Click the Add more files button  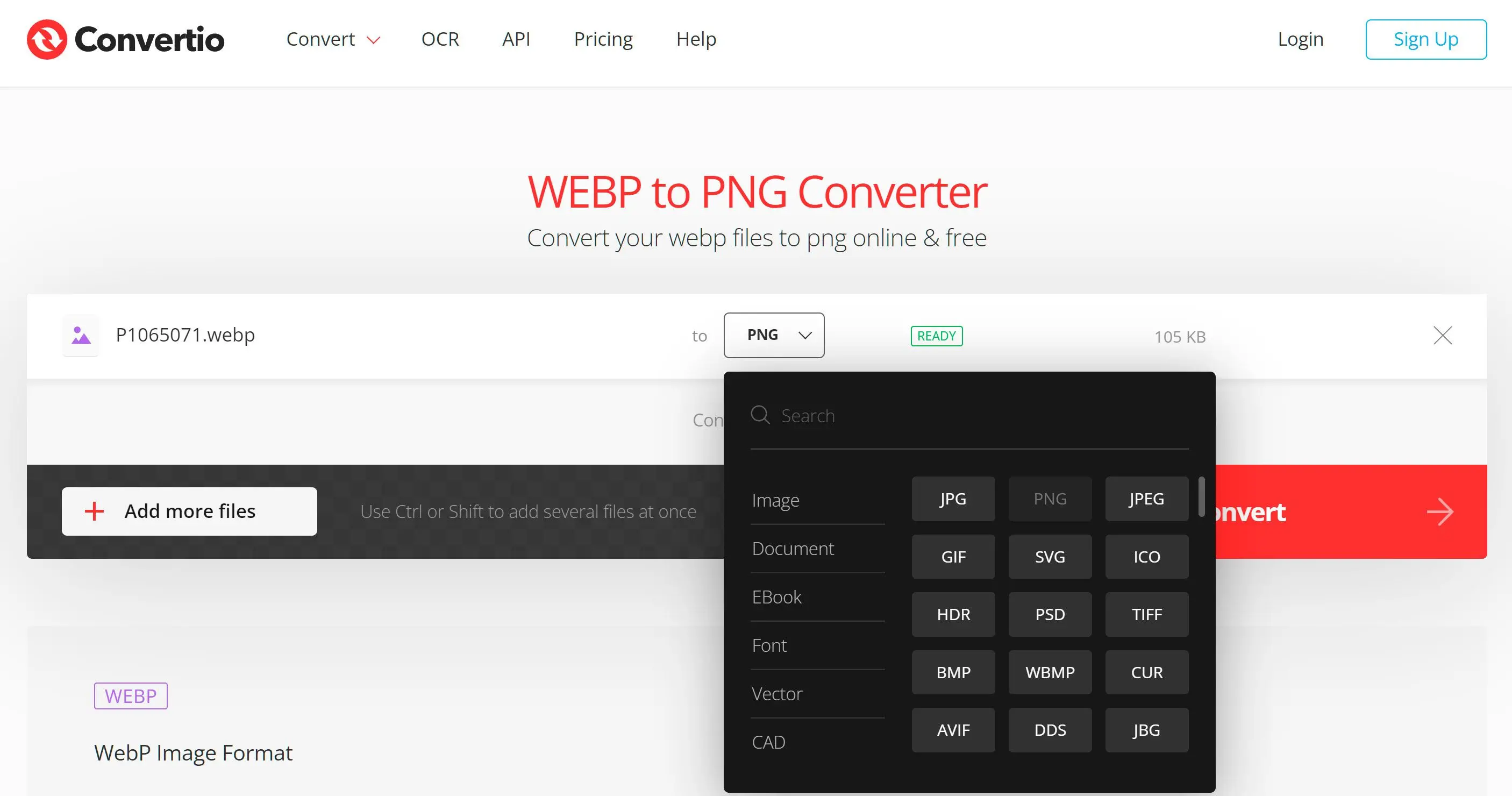[189, 511]
